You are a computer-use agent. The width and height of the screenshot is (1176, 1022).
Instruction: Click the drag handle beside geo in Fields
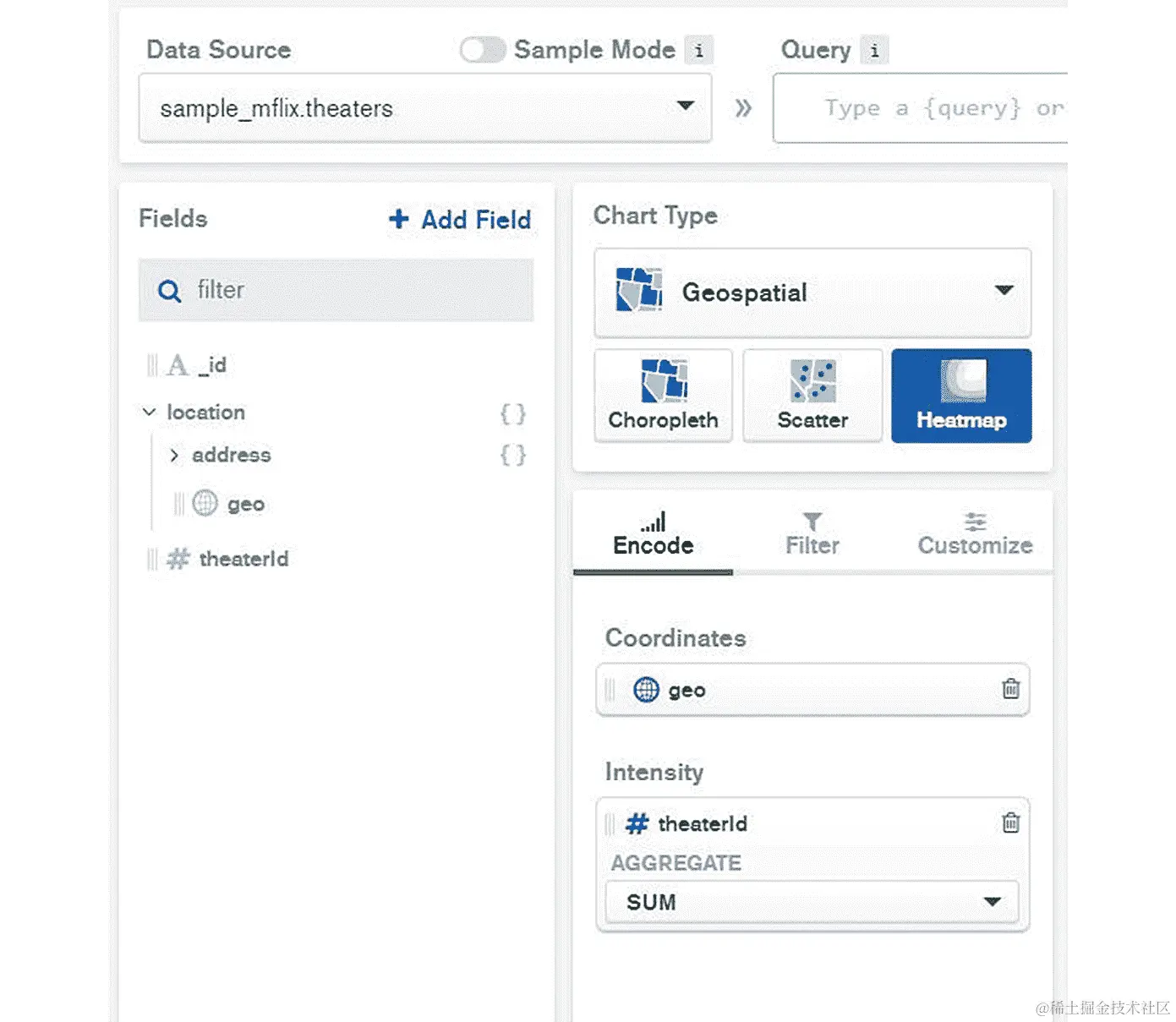coord(178,504)
